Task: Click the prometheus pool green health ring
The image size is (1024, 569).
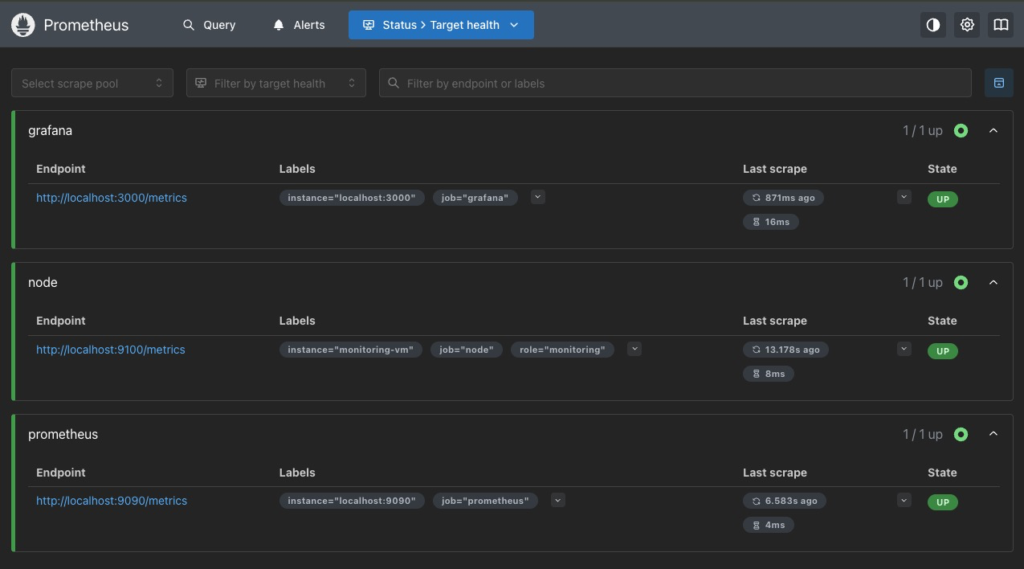Action: click(x=961, y=434)
